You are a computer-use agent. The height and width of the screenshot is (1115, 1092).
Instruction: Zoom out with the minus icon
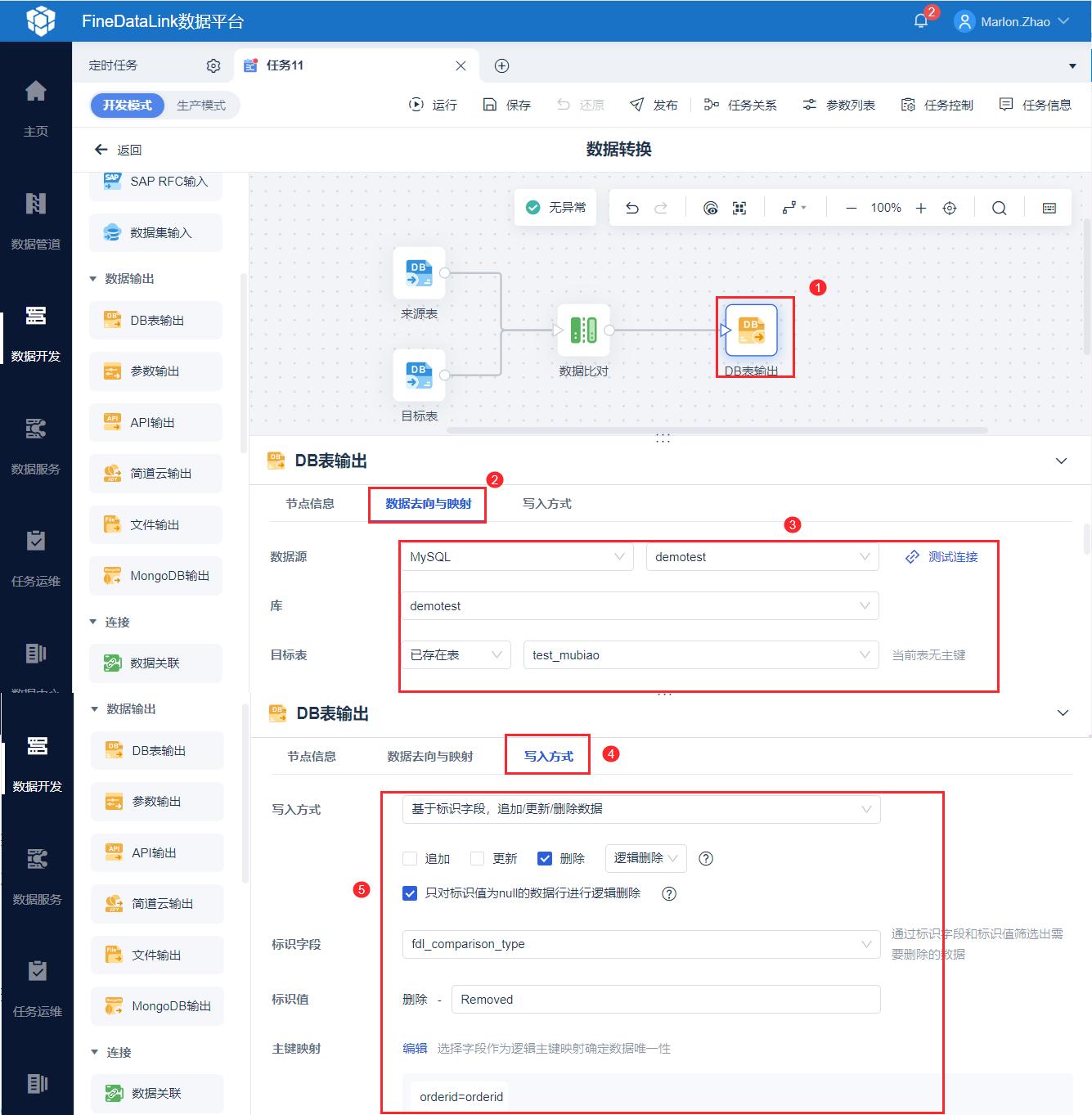(852, 208)
